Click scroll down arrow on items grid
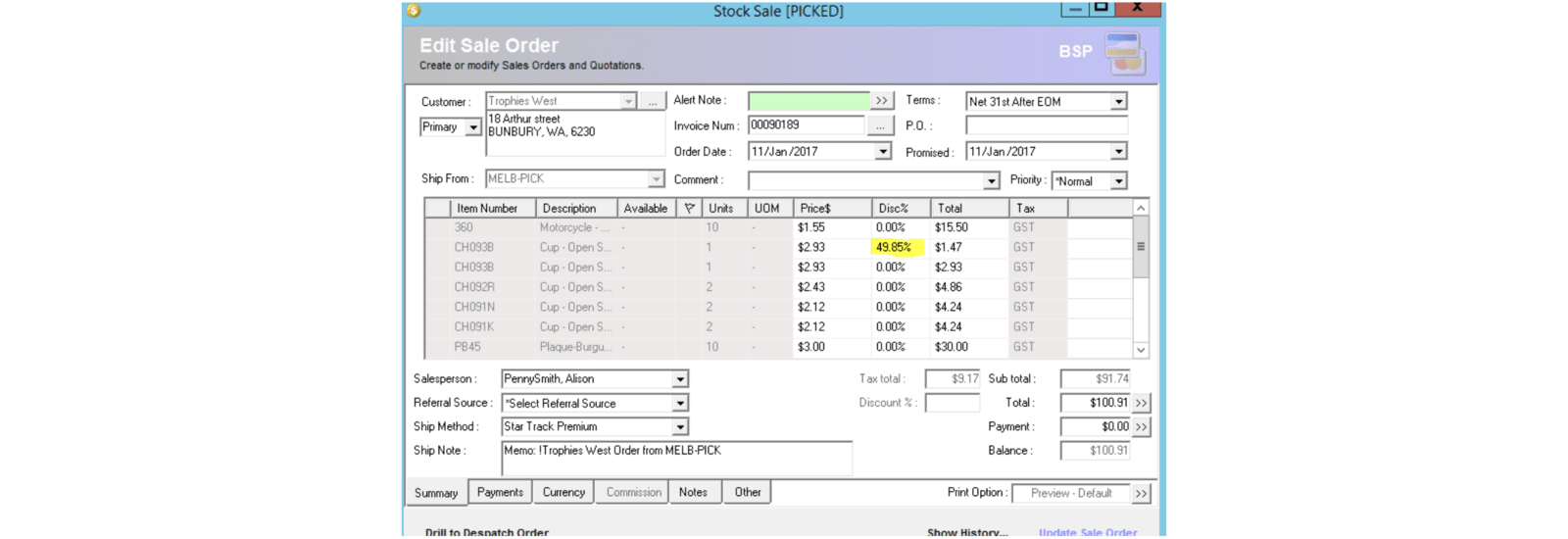The width and height of the screenshot is (1568, 539). coord(1141,350)
